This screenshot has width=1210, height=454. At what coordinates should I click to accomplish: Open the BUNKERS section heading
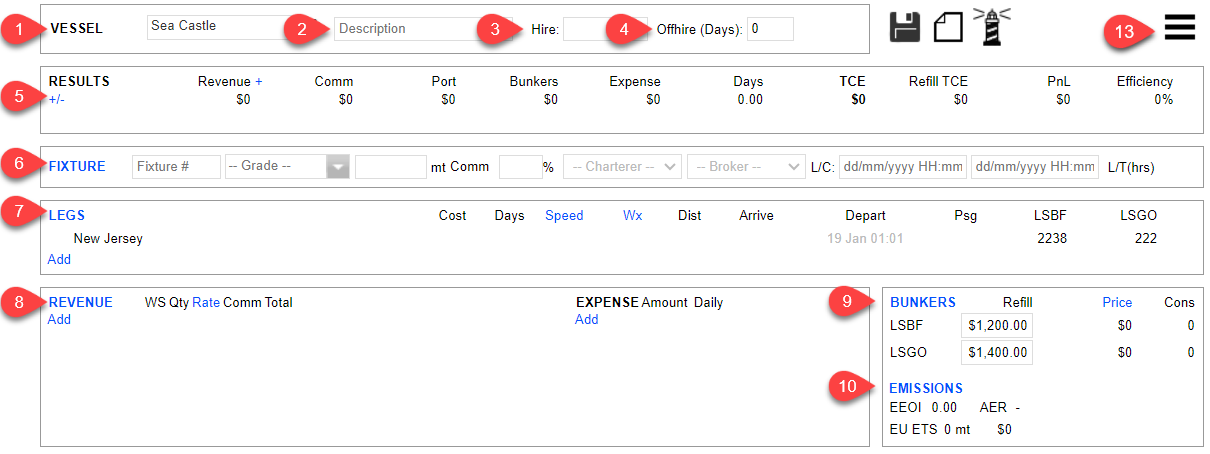[922, 302]
